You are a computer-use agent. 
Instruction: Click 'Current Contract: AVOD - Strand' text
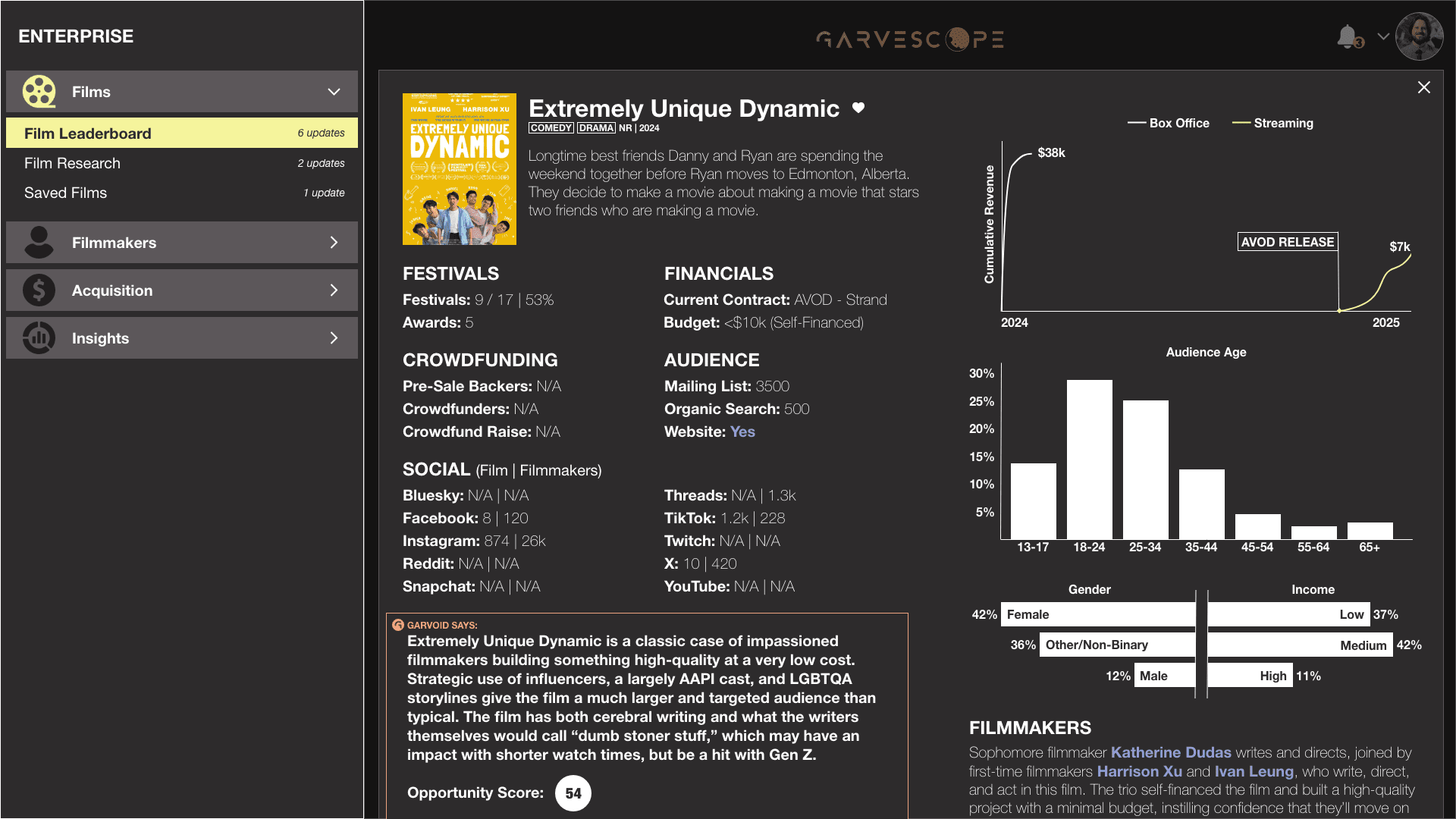775,300
